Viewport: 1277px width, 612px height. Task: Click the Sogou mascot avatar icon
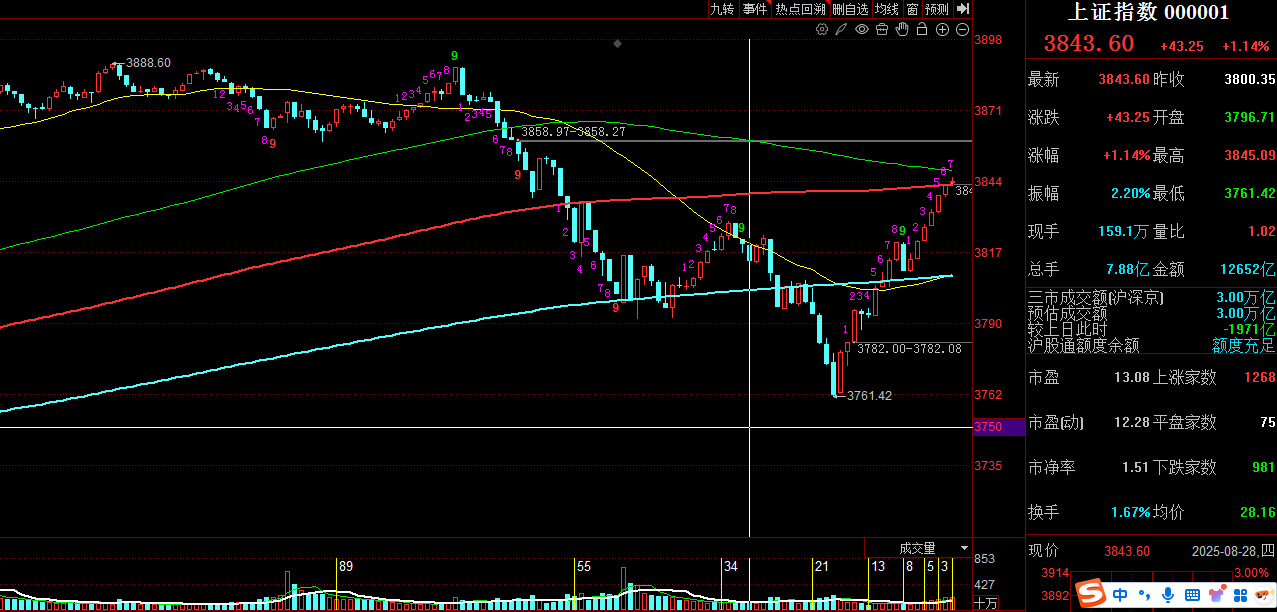[1265, 594]
